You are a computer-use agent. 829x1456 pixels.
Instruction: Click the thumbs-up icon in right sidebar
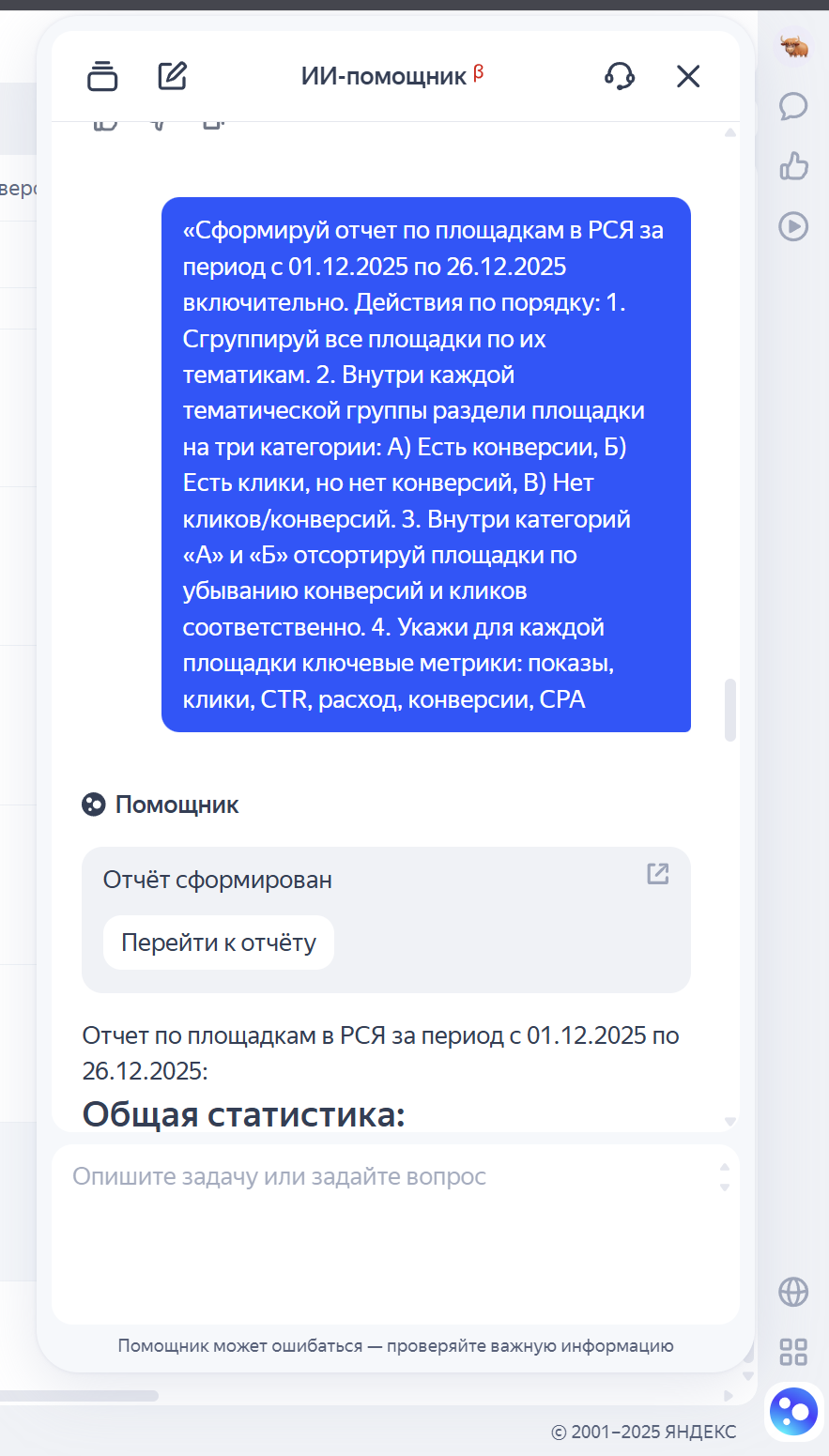tap(793, 166)
